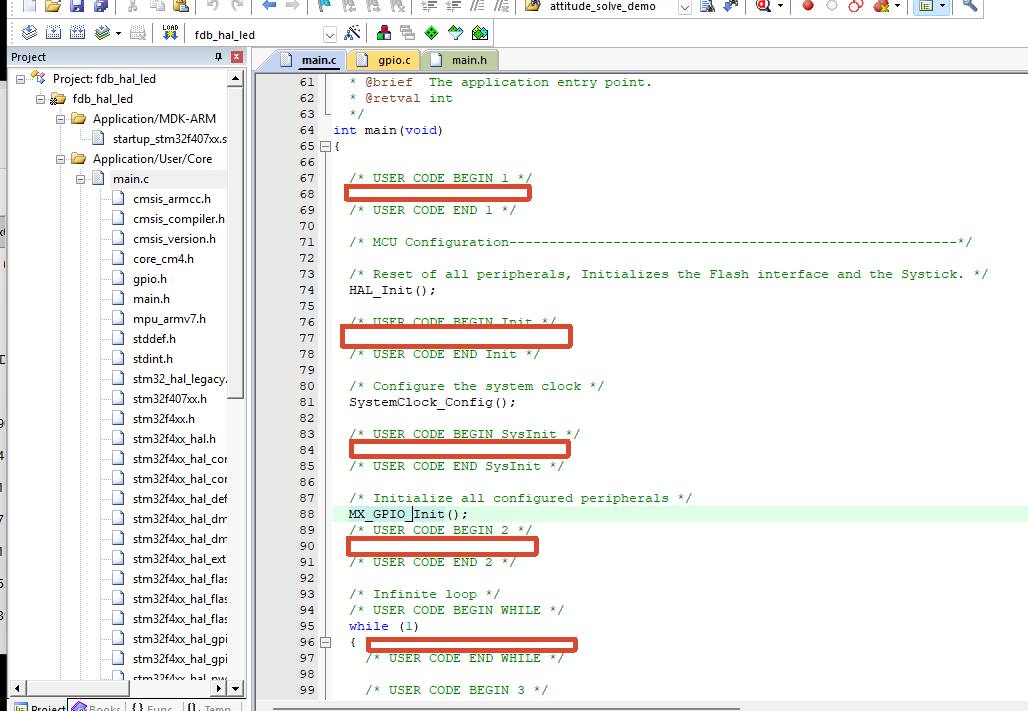Click line number 88 in the gutter
This screenshot has height=711, width=1028.
click(x=307, y=514)
